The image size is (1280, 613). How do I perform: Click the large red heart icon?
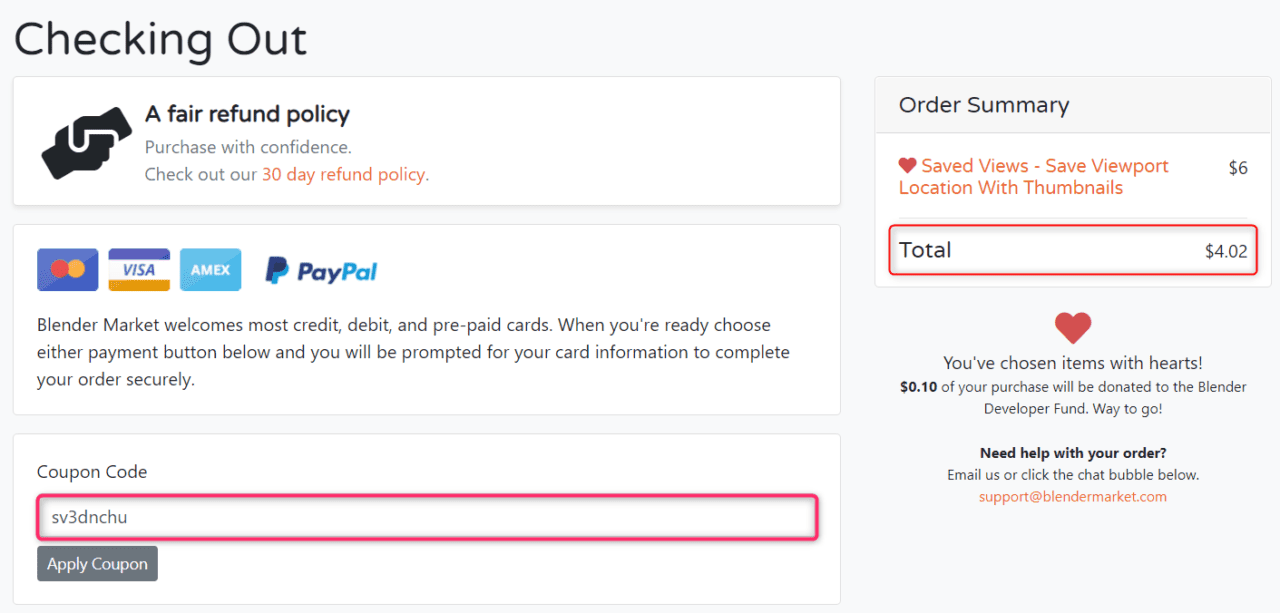(1073, 328)
